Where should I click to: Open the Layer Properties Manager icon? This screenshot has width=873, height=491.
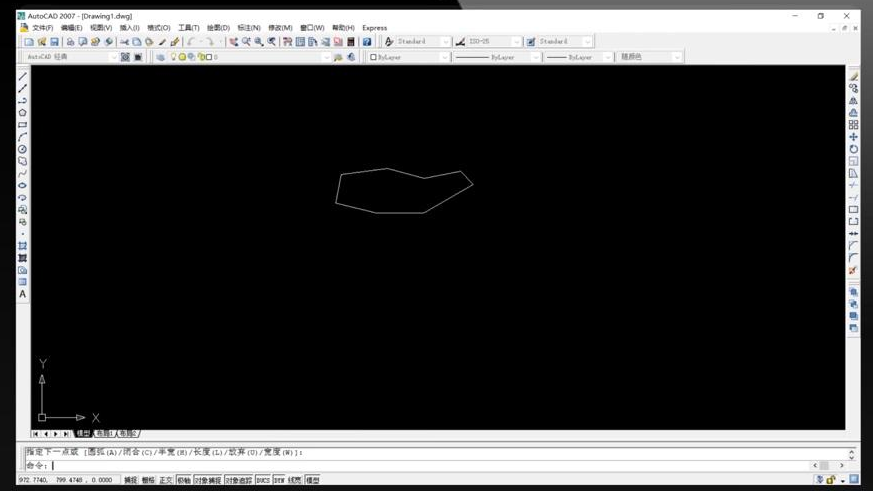coord(160,57)
